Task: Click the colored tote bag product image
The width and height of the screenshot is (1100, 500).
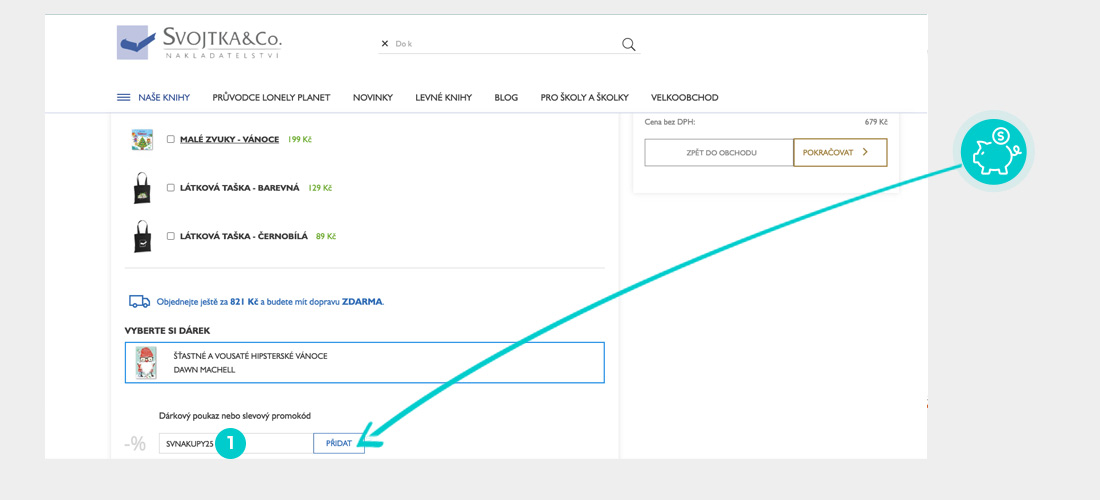Action: click(142, 188)
